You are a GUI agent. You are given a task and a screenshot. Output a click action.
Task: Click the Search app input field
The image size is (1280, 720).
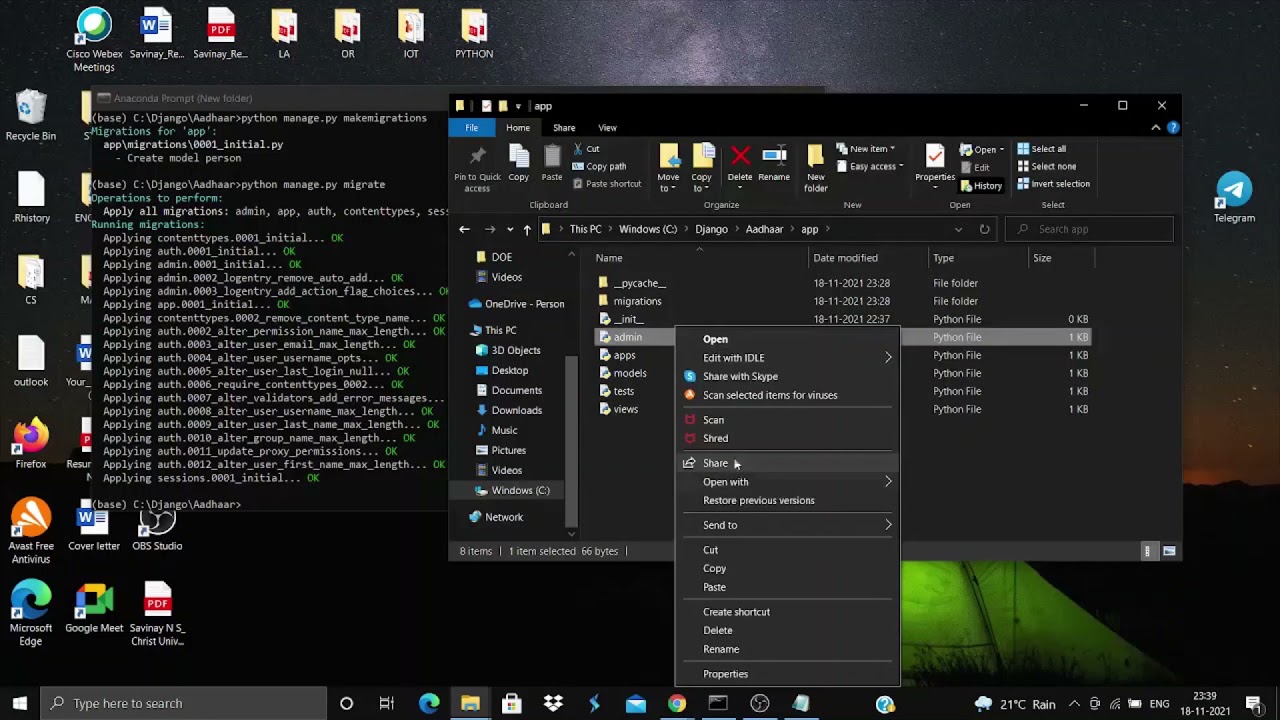[x=1089, y=229]
